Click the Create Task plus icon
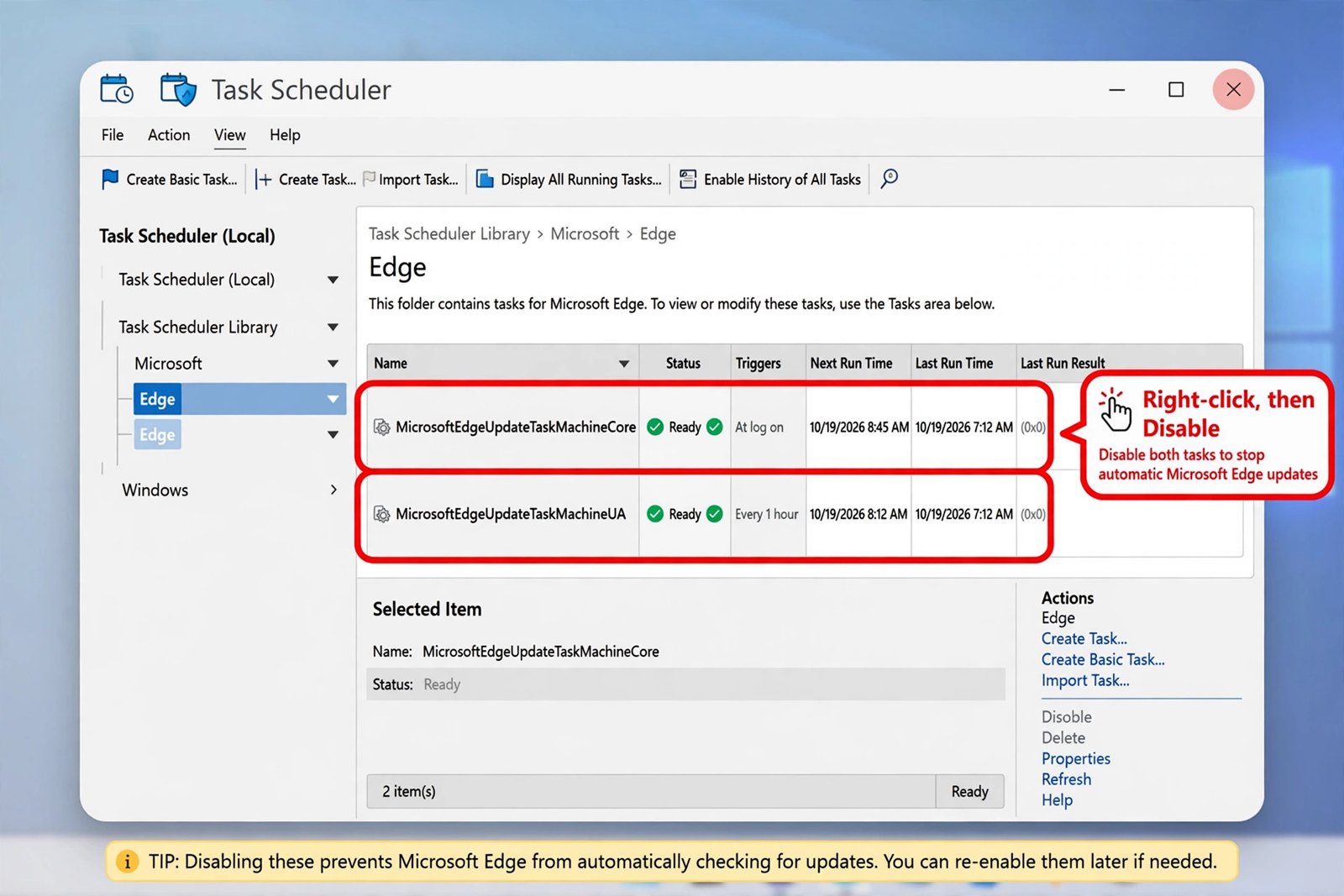1344x896 pixels. (x=264, y=180)
